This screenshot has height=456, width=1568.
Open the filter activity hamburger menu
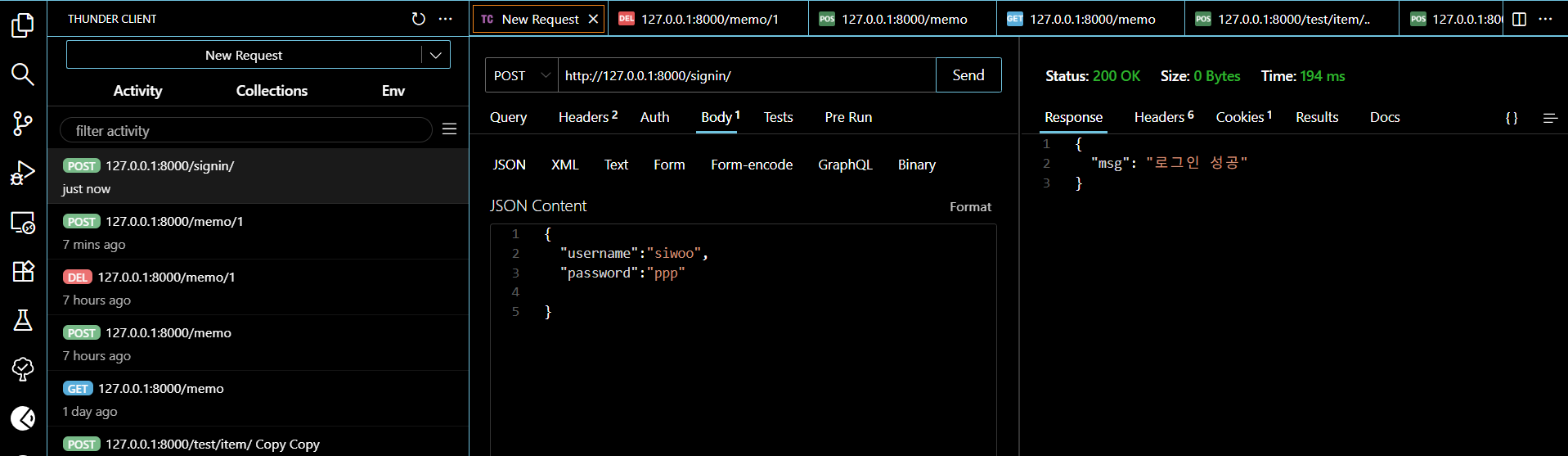point(449,129)
